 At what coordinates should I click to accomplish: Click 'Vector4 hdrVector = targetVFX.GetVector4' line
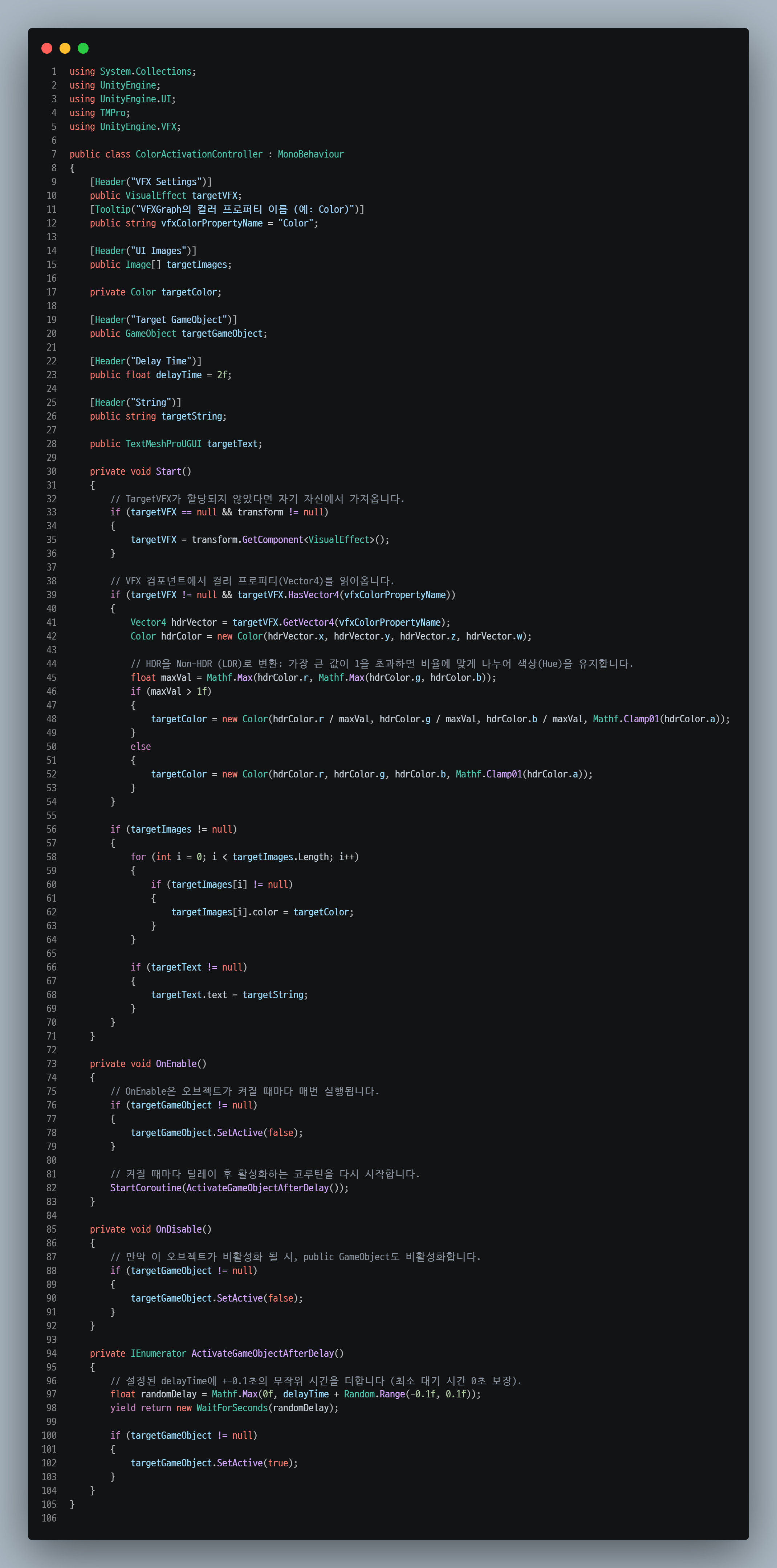(290, 622)
